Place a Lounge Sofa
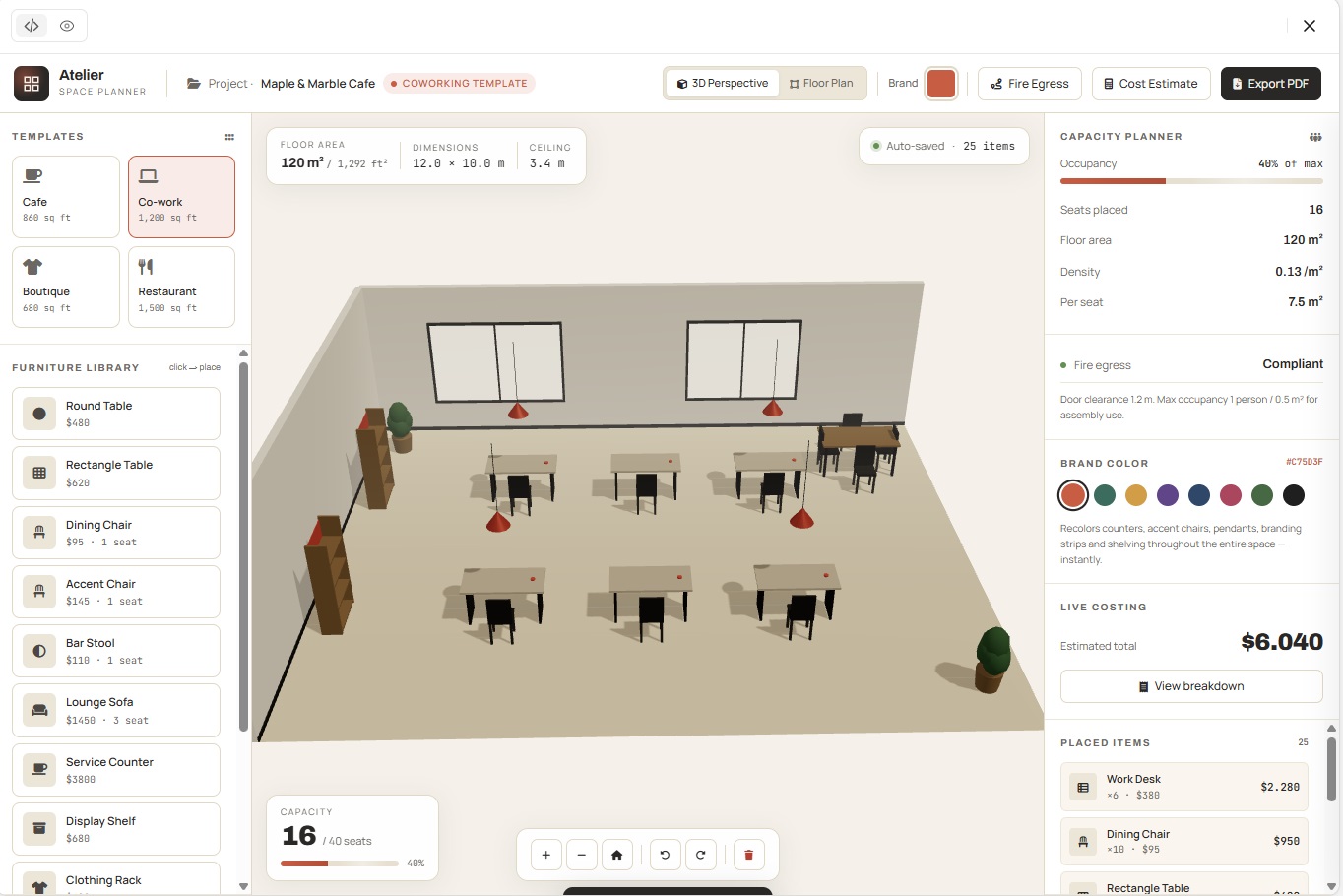Screen dimensions: 1343x896 pos(116,710)
